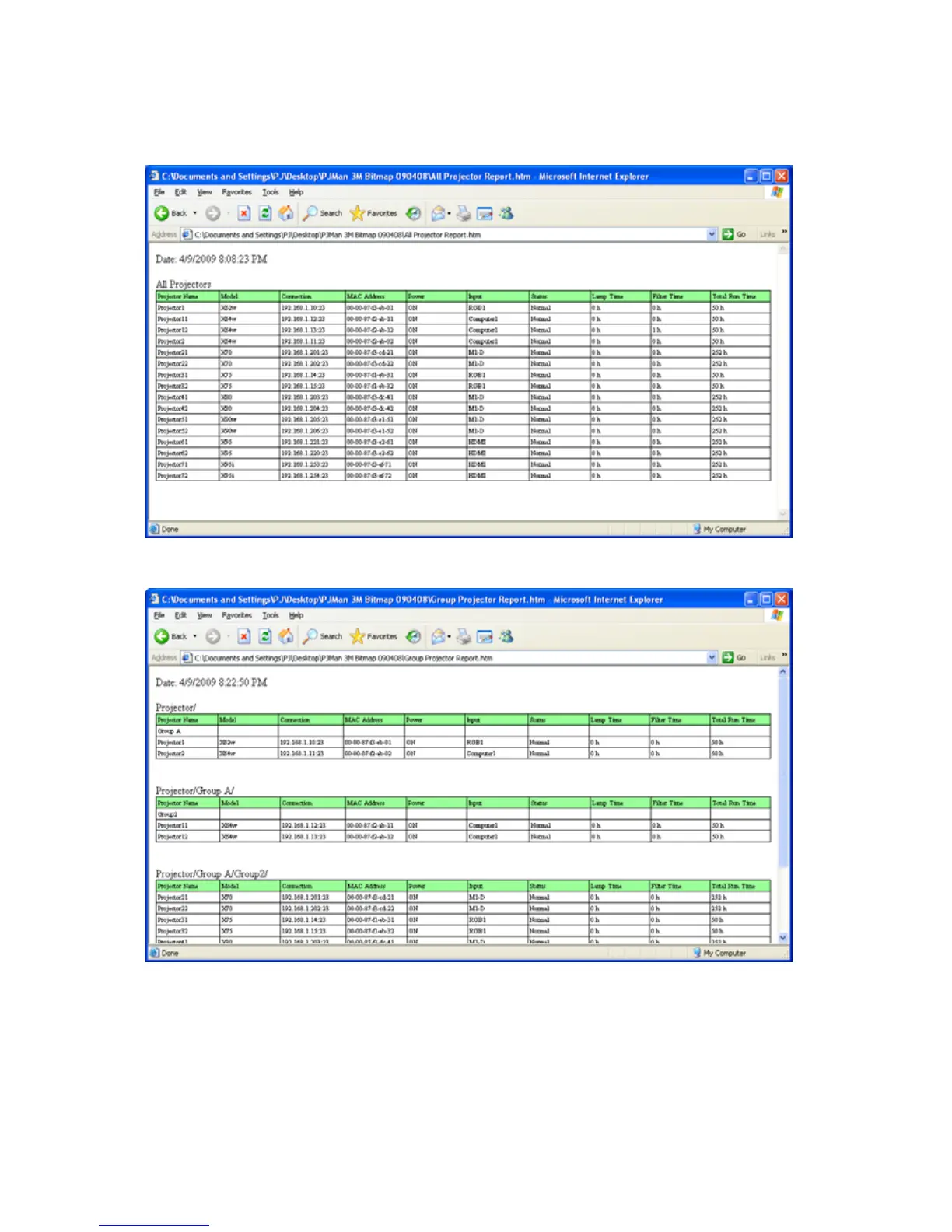Click Refresh icon in All Projector Report window

[x=265, y=213]
